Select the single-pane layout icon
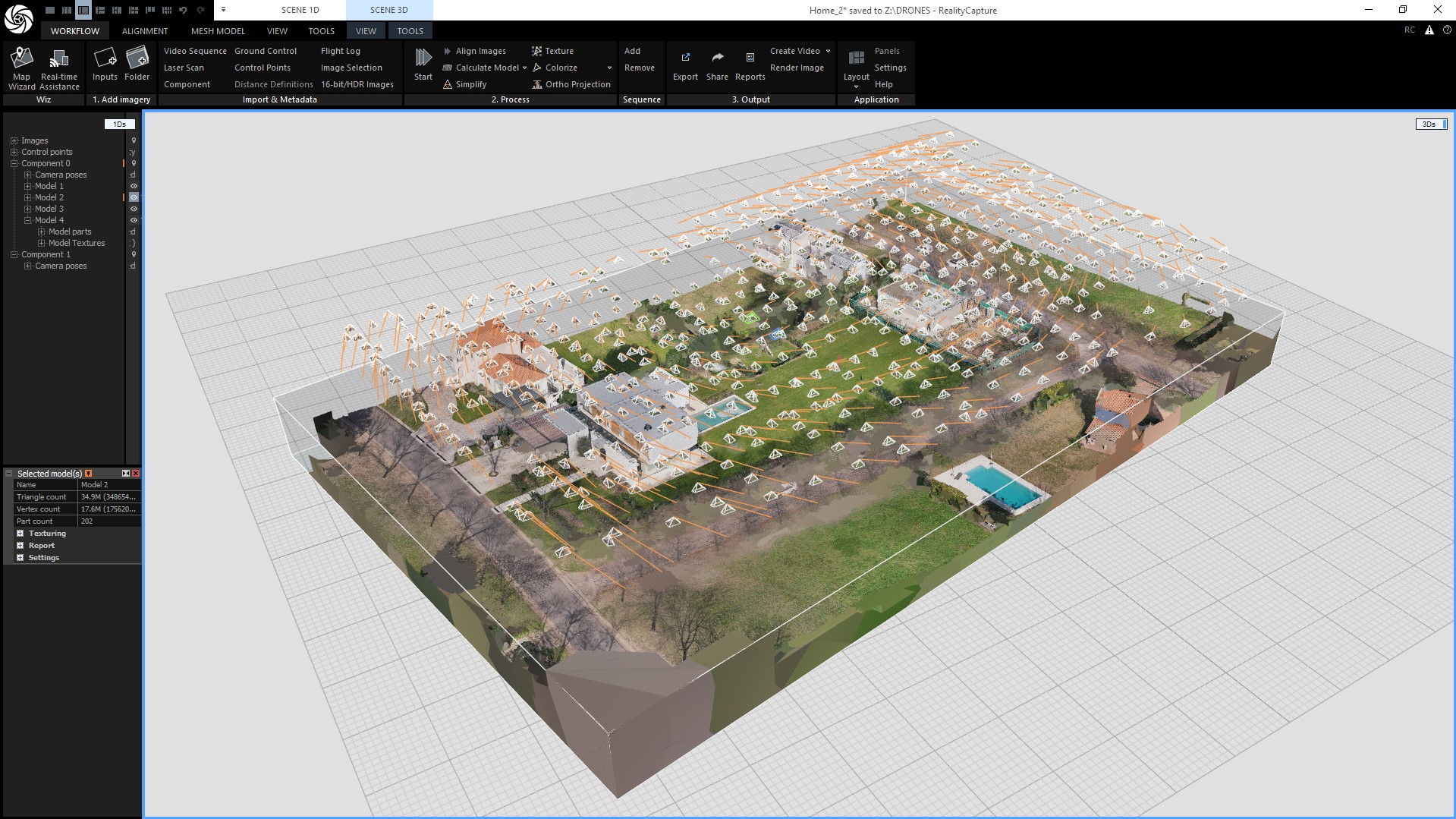The image size is (1456, 819). click(50, 10)
